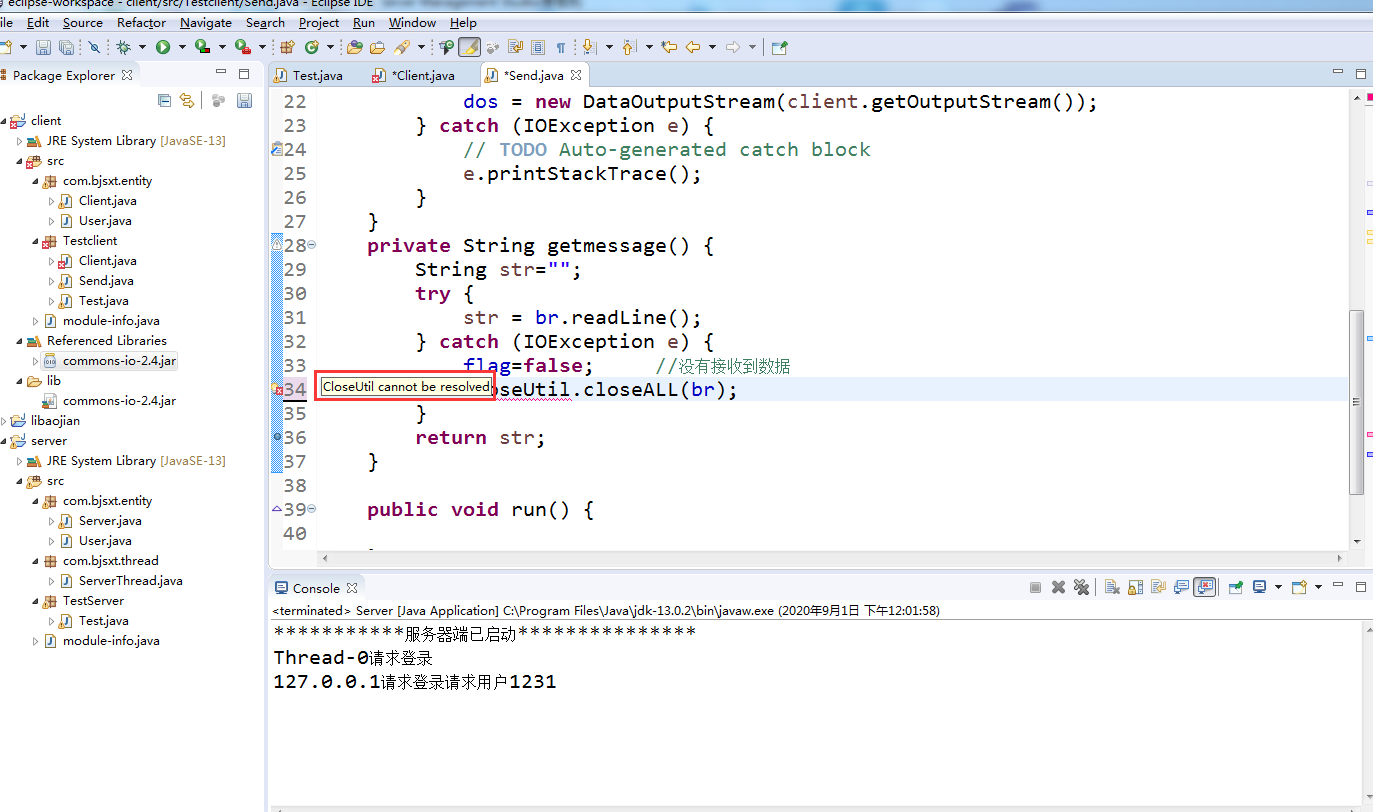
Task: Click the editor vertical scrollbar thumb
Action: pyautogui.click(x=1357, y=401)
